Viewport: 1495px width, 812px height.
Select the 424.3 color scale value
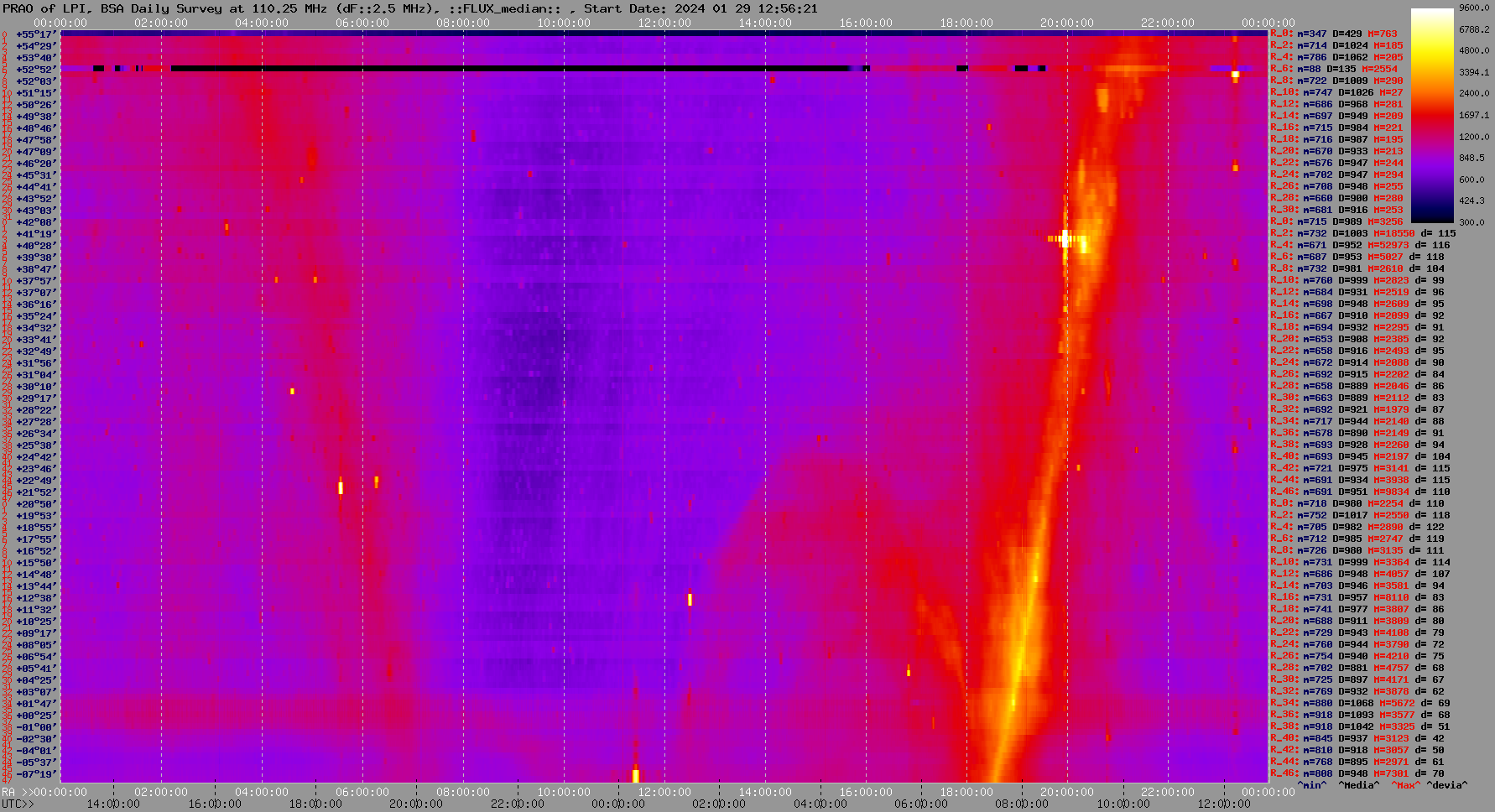(1472, 200)
